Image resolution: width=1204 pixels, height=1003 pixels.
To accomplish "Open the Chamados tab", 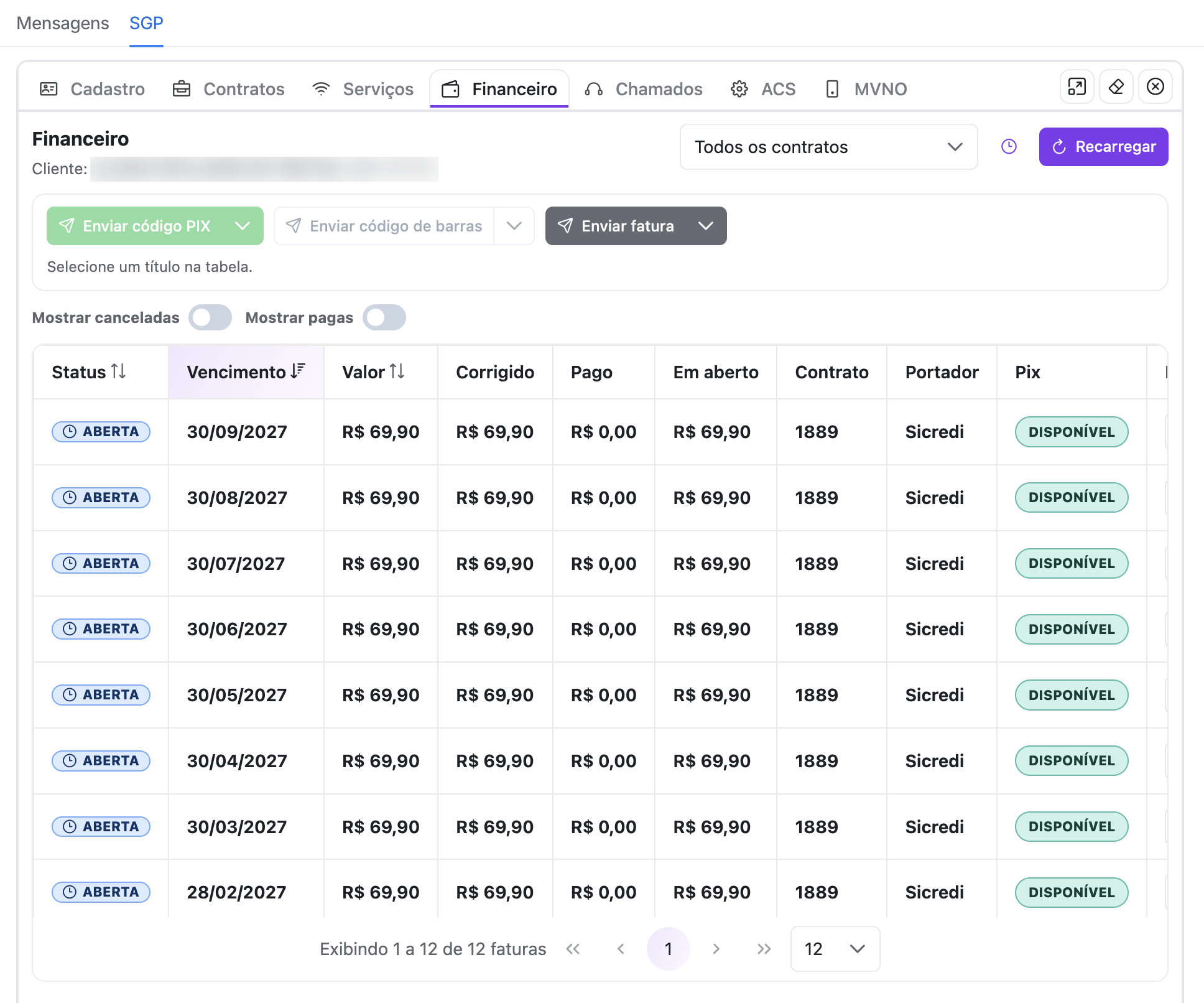I will (644, 89).
